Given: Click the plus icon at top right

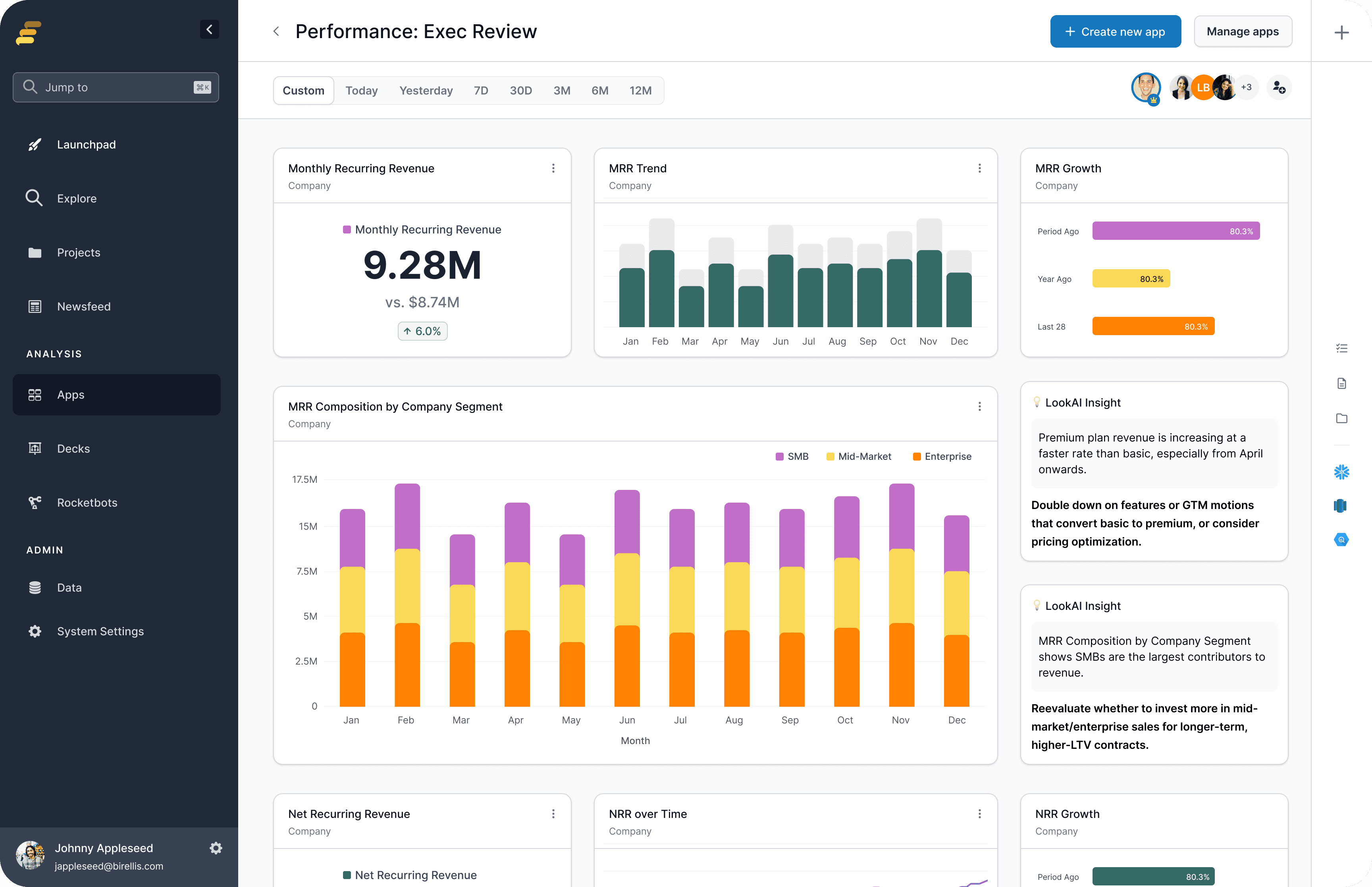Looking at the screenshot, I should 1341,32.
